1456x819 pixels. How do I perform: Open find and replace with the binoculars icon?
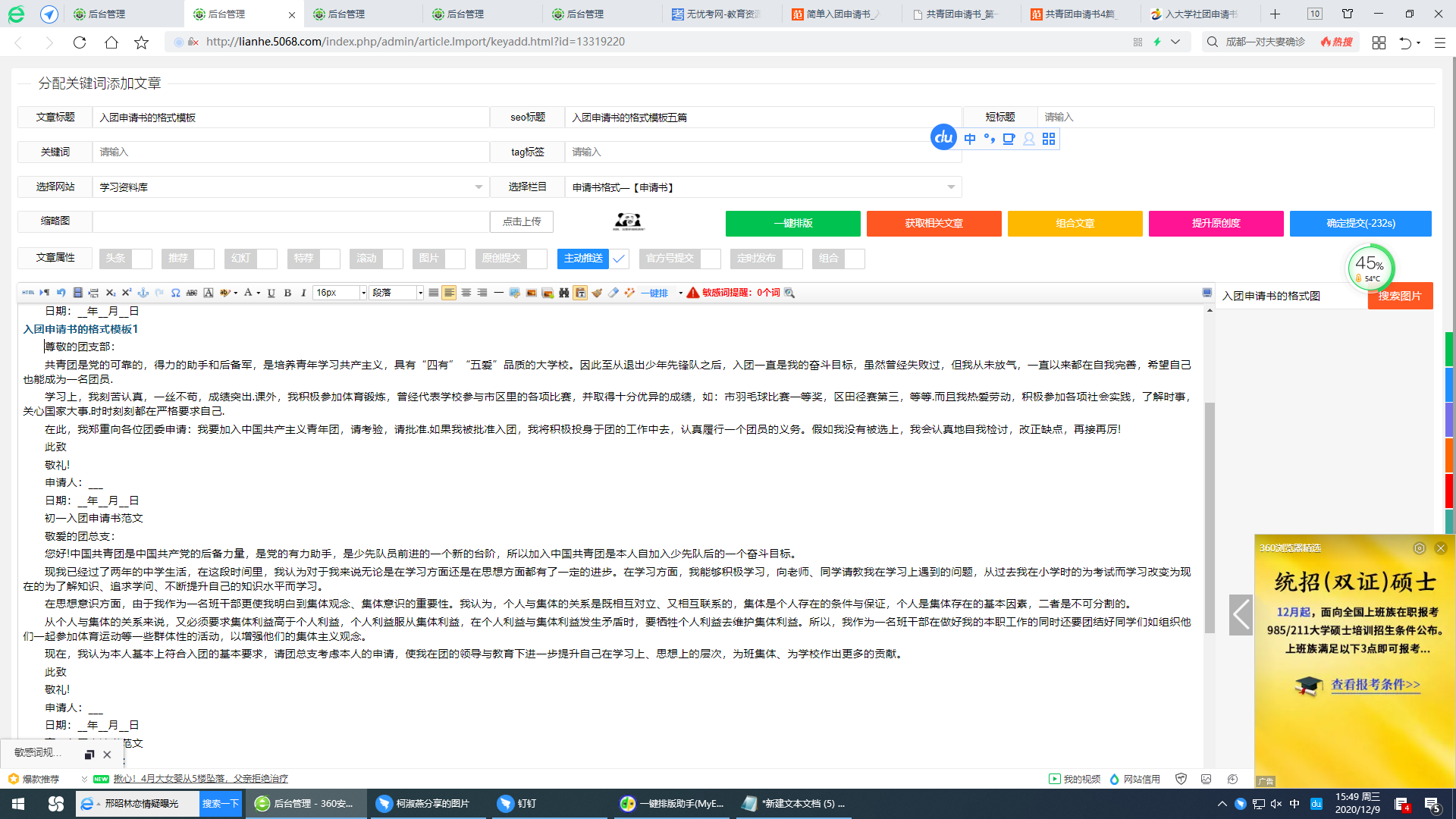coord(563,292)
